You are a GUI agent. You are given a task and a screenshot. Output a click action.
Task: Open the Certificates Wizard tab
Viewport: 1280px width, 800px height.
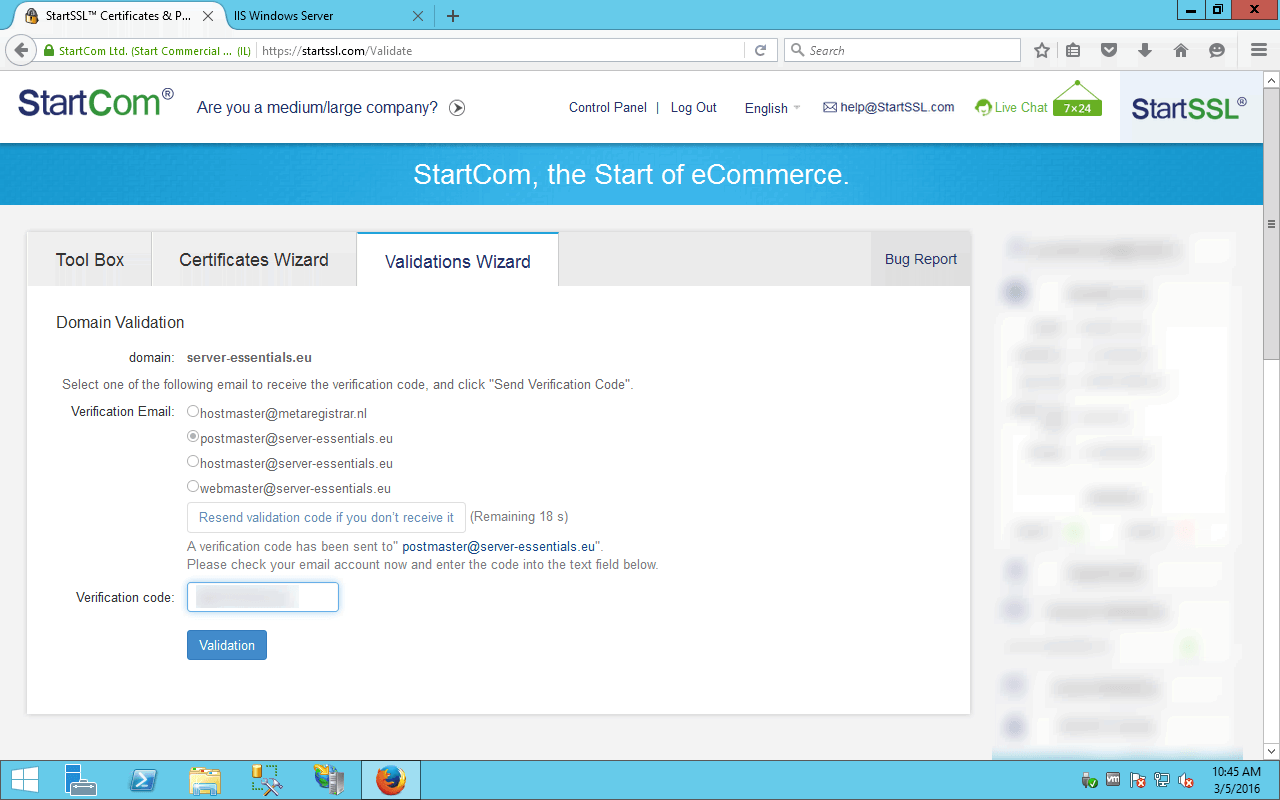tap(254, 260)
